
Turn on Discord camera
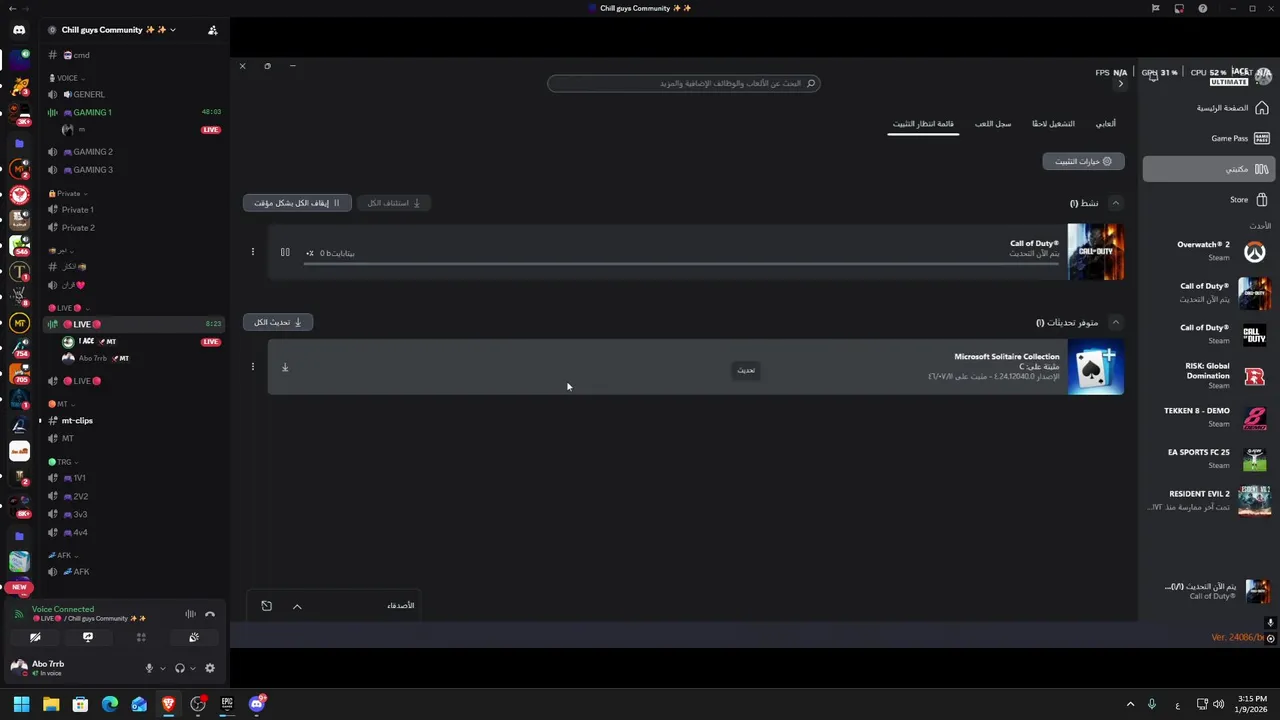[35, 637]
